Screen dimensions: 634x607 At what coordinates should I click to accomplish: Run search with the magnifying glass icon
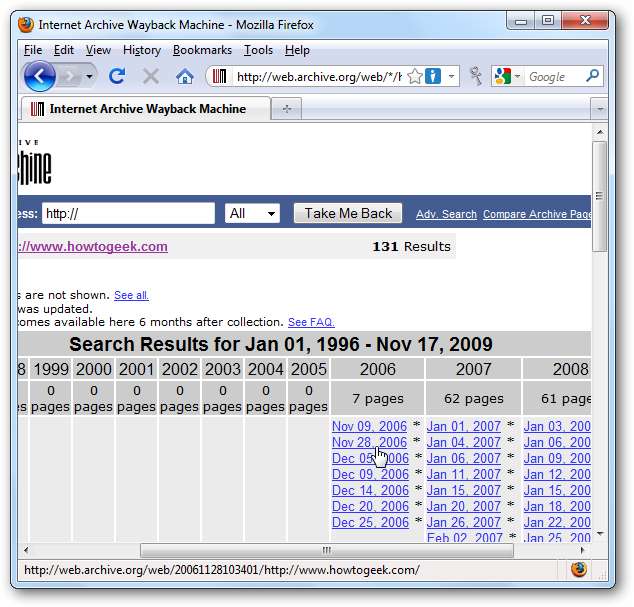[592, 75]
